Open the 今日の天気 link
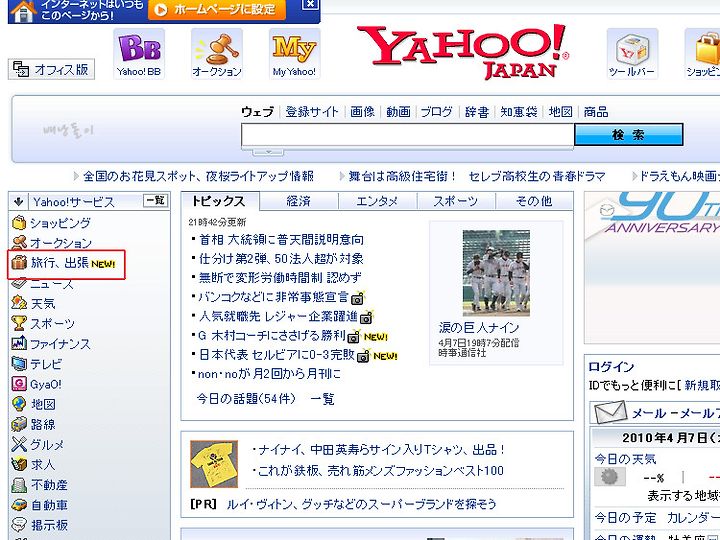Viewport: 720px width, 540px height. click(625, 458)
